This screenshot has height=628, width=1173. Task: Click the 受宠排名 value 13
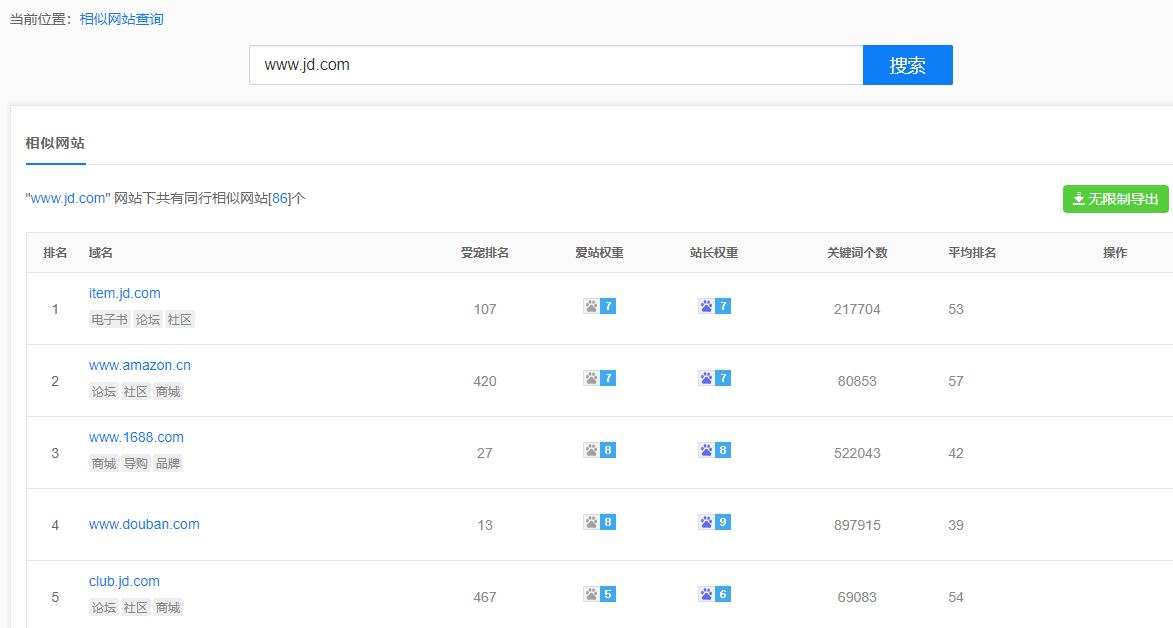[485, 525]
